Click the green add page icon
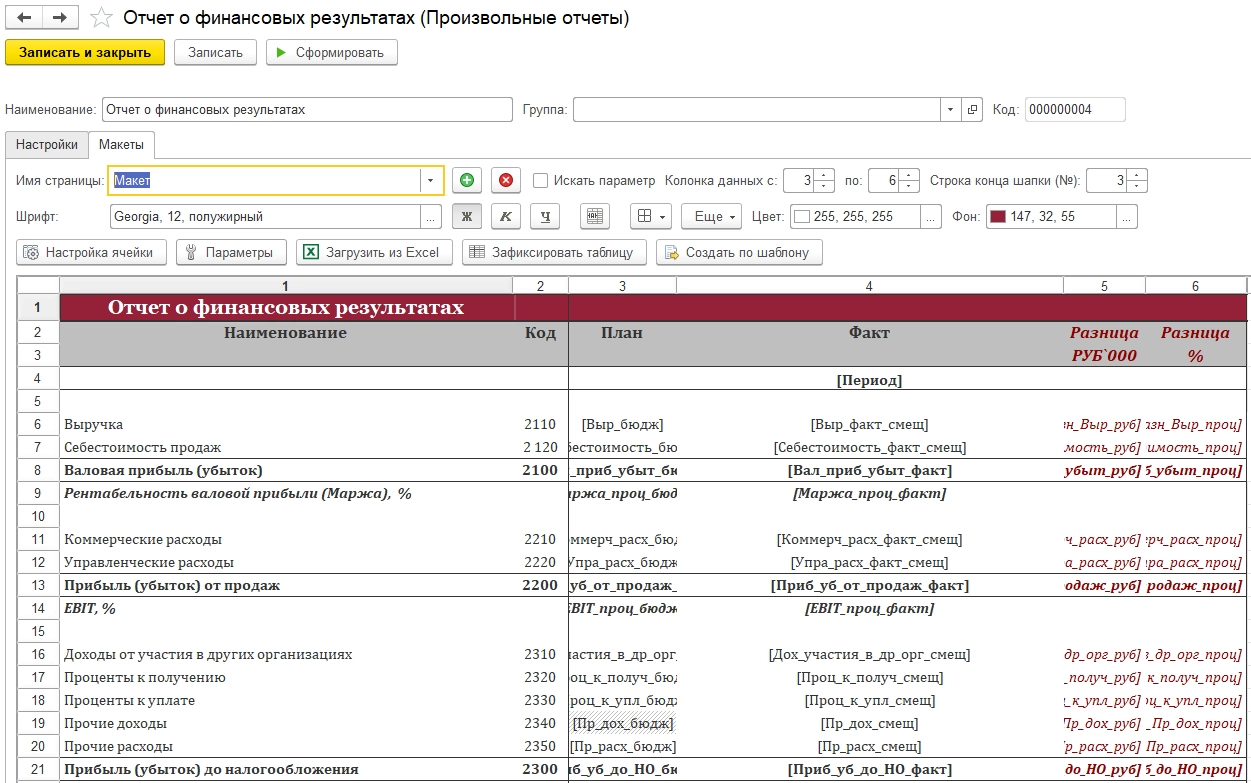Image resolution: width=1251 pixels, height=783 pixels. coord(466,180)
